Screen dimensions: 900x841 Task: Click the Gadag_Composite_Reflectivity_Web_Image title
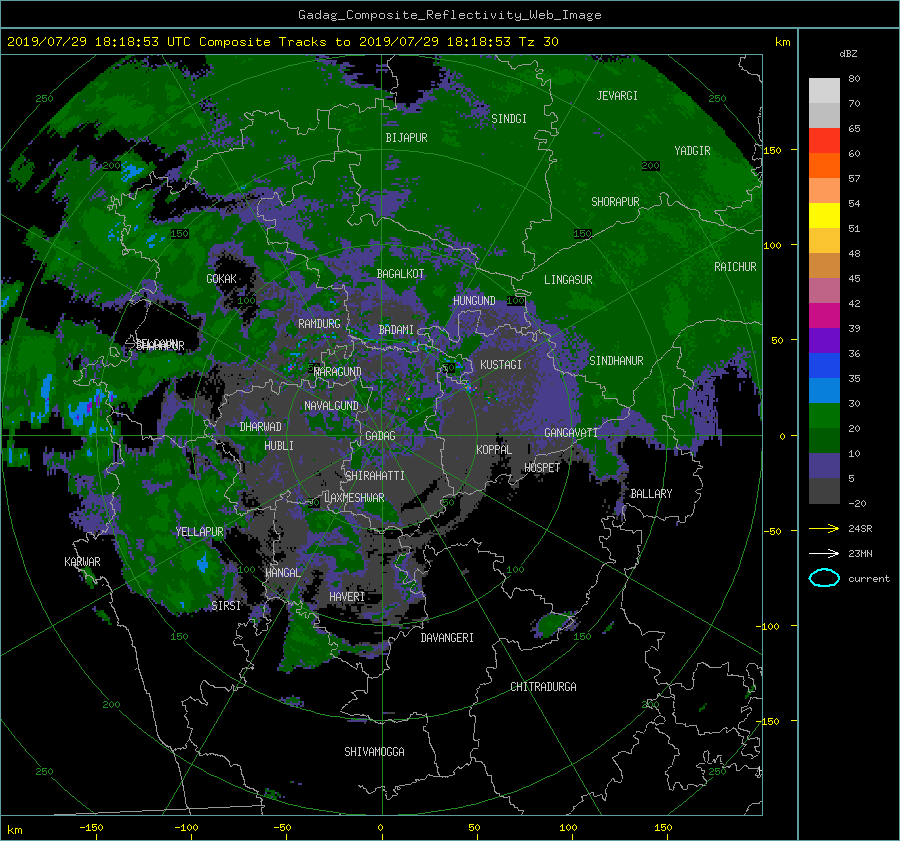[449, 15]
